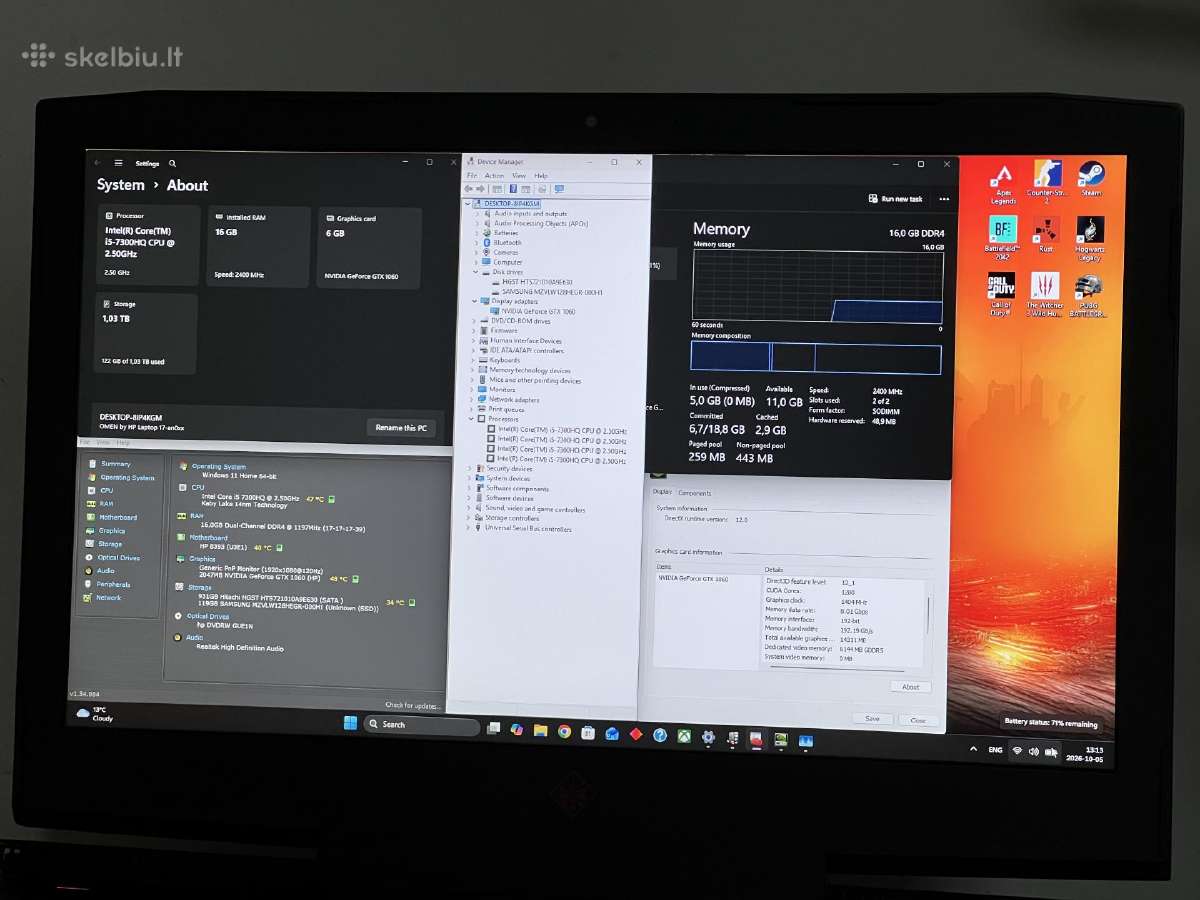Expand Keyboards node in Device Manager

(x=474, y=360)
